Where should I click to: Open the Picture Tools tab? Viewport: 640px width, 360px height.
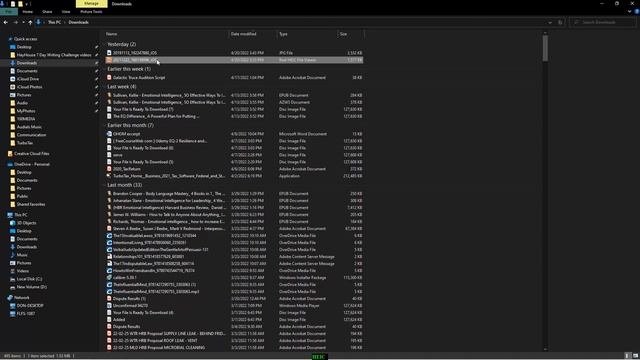tap(91, 12)
